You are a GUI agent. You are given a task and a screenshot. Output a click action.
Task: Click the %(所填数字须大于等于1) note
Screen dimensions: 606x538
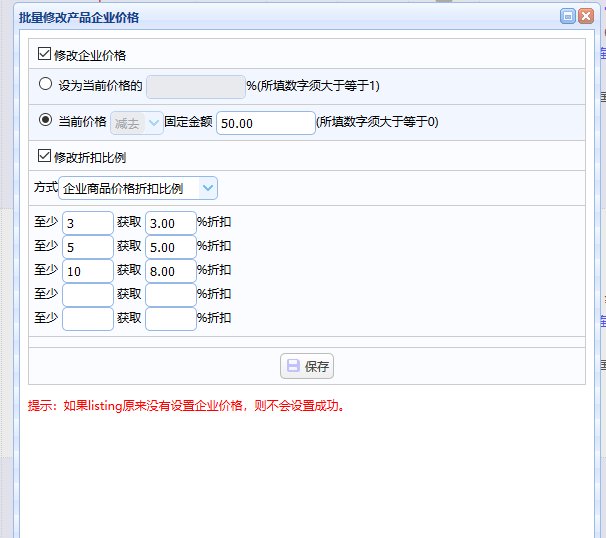pyautogui.click(x=313, y=85)
